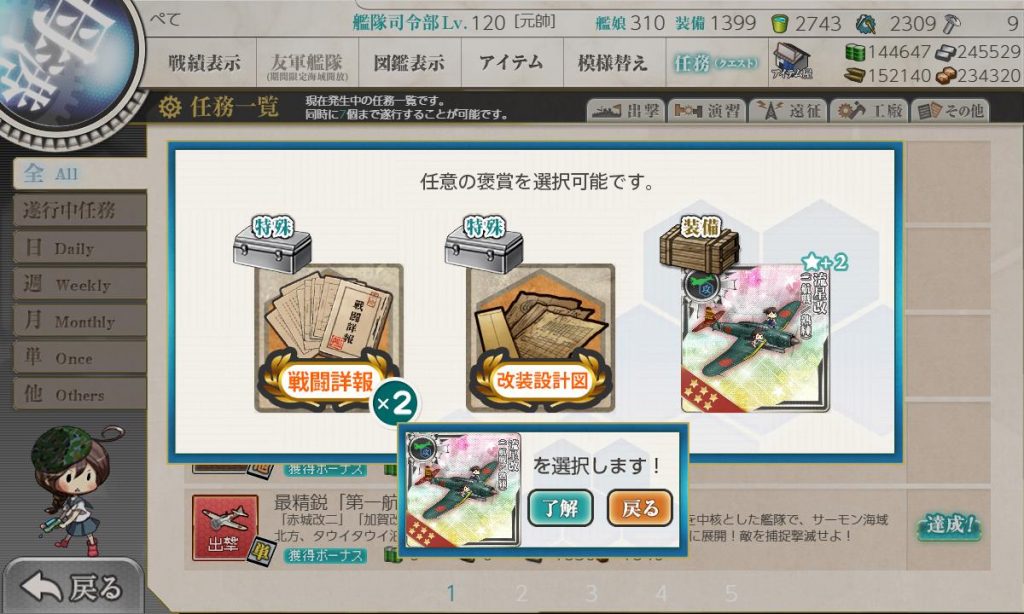Show the Daily quests filter
Image resolution: width=1024 pixels, height=614 pixels.
click(80, 248)
